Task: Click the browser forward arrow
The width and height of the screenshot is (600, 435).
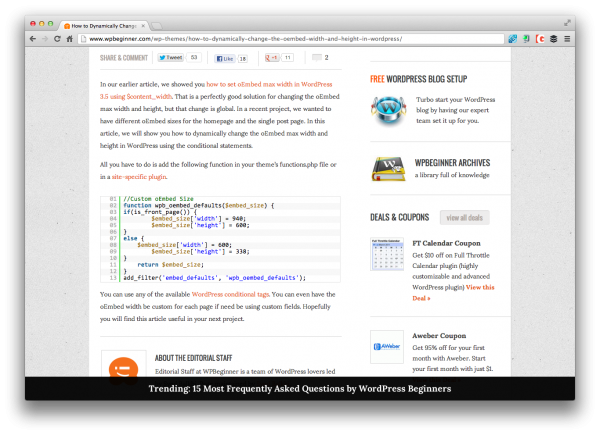Action: pyautogui.click(x=45, y=39)
